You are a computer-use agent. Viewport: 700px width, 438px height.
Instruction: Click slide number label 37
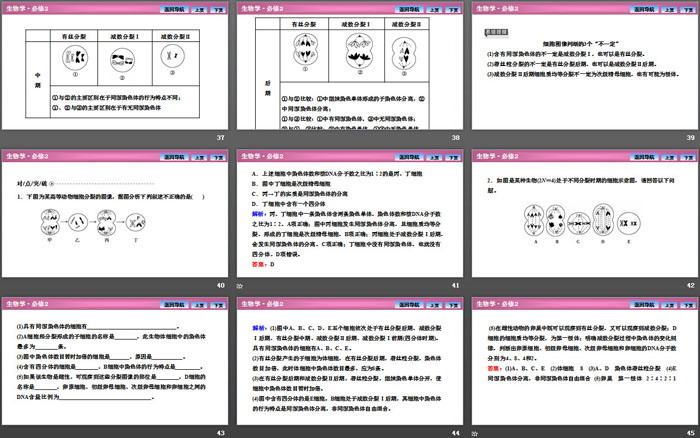[221, 138]
